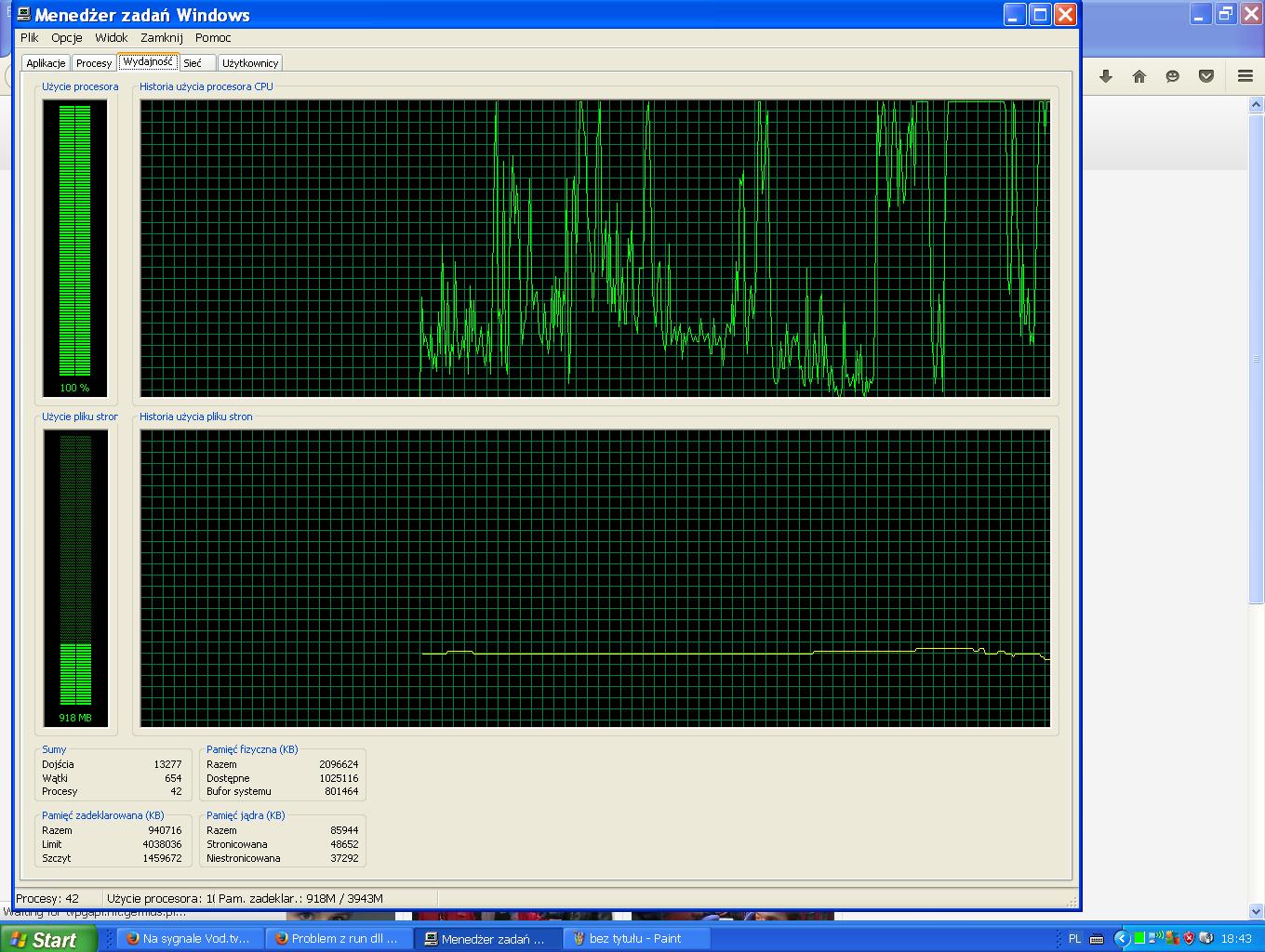The height and width of the screenshot is (952, 1265).
Task: Click the Firefox home icon
Action: (1138, 76)
